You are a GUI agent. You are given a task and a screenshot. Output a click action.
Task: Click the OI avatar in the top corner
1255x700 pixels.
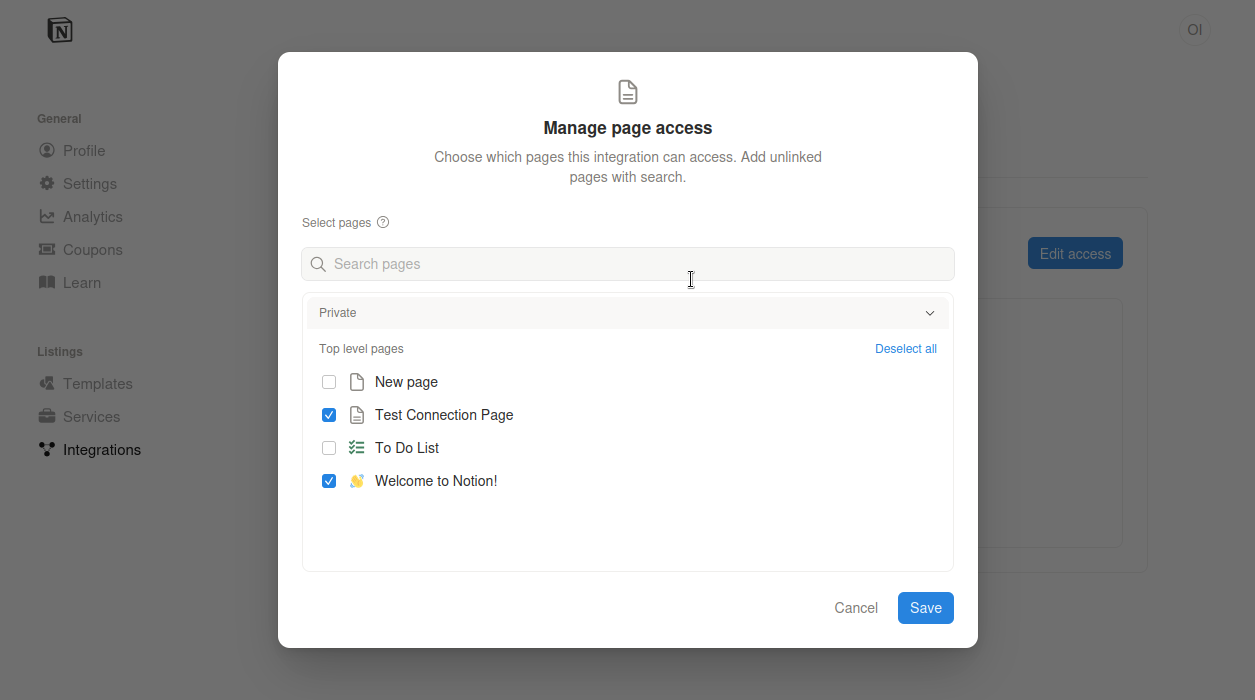click(x=1194, y=29)
